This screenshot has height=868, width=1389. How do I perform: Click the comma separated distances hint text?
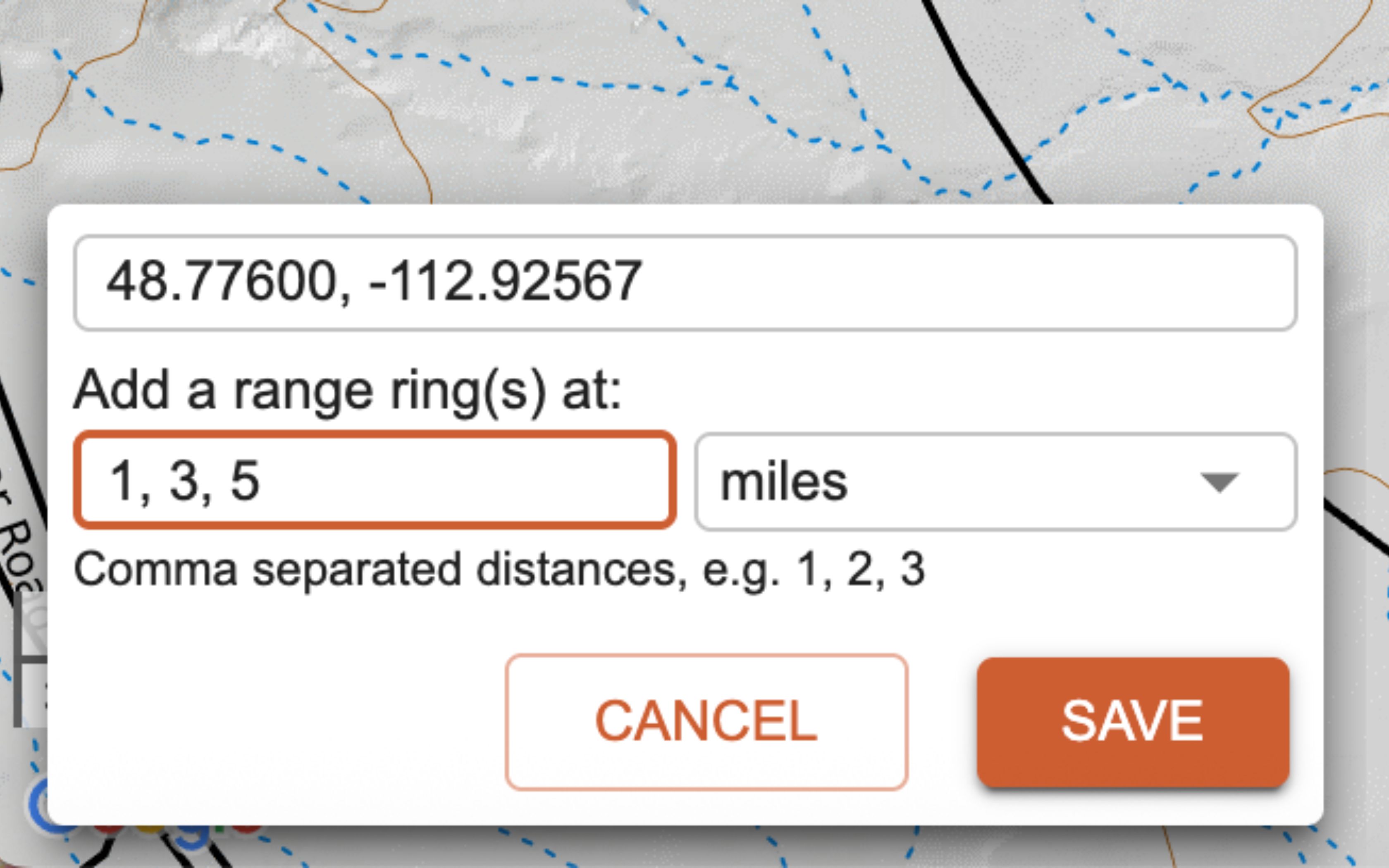(x=499, y=570)
